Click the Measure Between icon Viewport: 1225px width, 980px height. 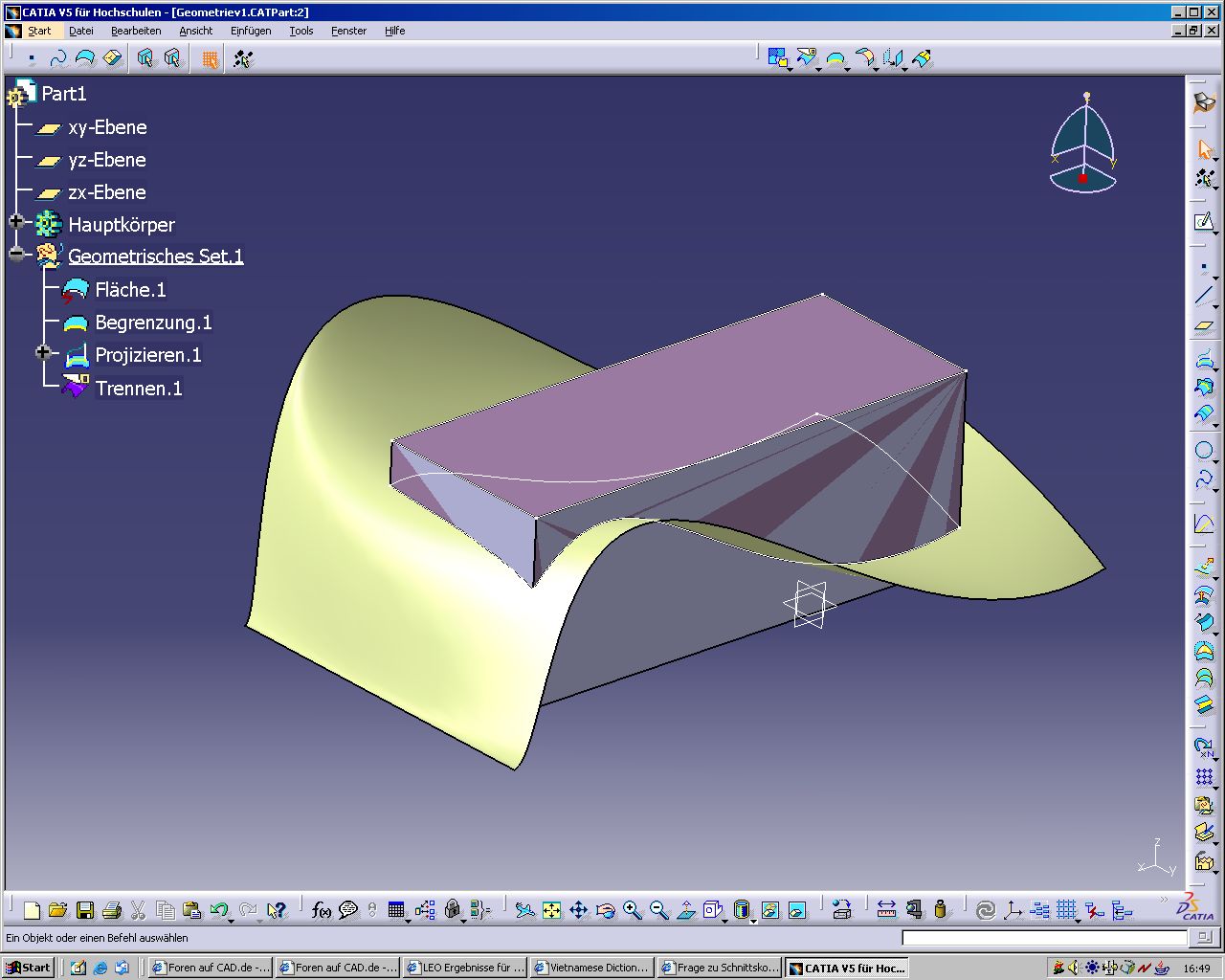(886, 909)
